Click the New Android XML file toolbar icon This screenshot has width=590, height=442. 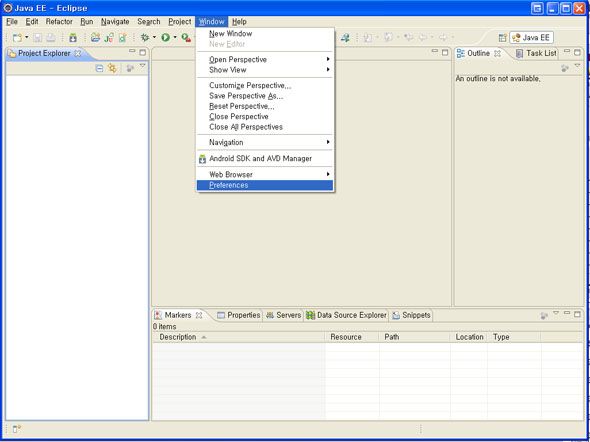click(x=122, y=38)
